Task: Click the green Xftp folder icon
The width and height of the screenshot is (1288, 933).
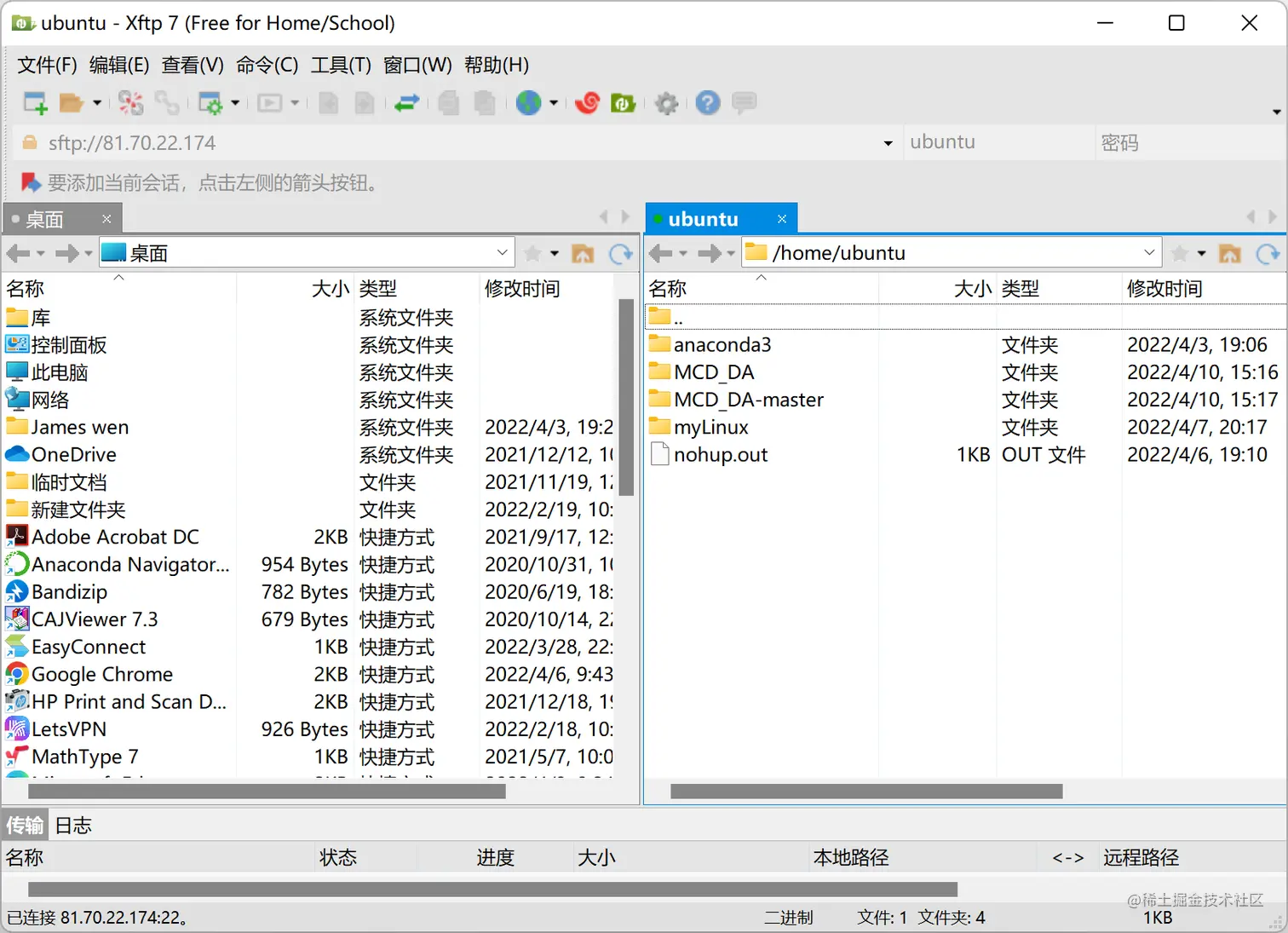Action: tap(624, 103)
